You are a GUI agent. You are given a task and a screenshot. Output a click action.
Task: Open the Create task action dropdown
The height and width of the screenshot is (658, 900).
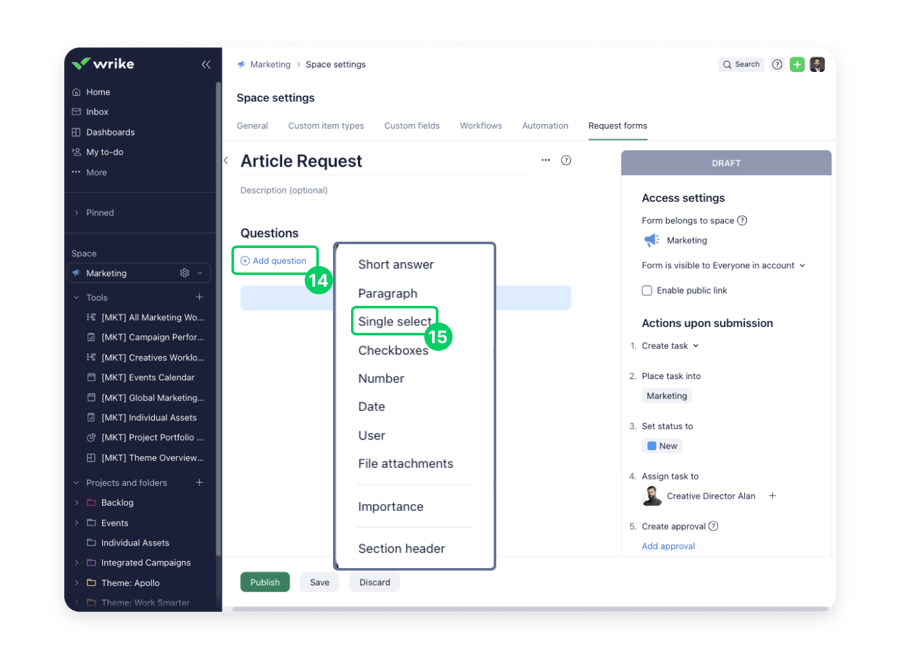(x=670, y=346)
